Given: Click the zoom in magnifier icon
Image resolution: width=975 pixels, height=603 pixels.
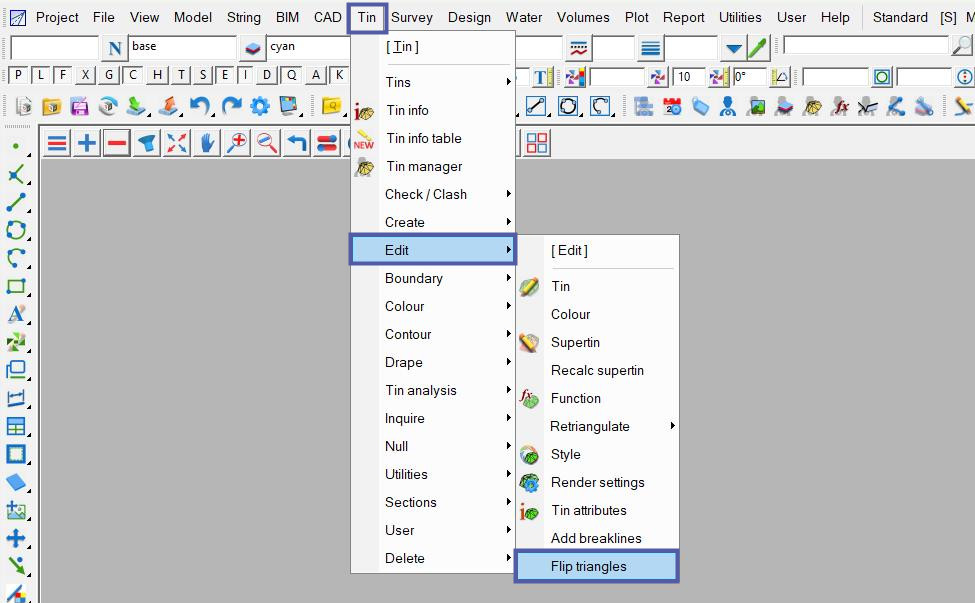Looking at the screenshot, I should point(237,144).
